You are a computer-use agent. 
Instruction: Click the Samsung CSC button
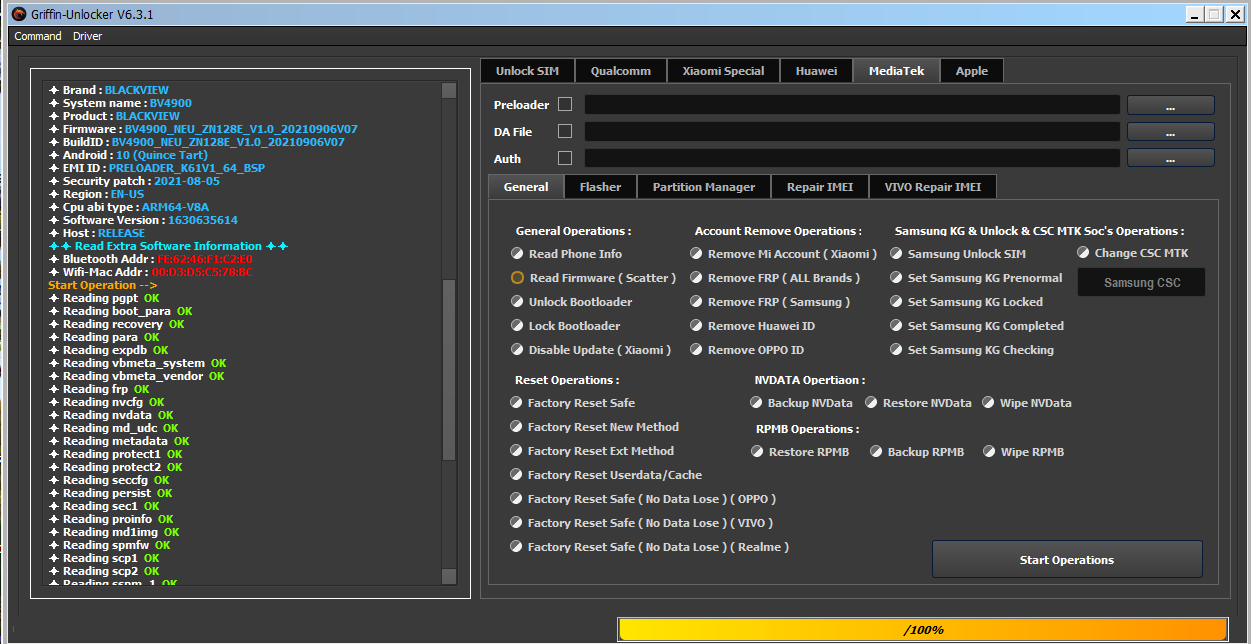tap(1141, 283)
